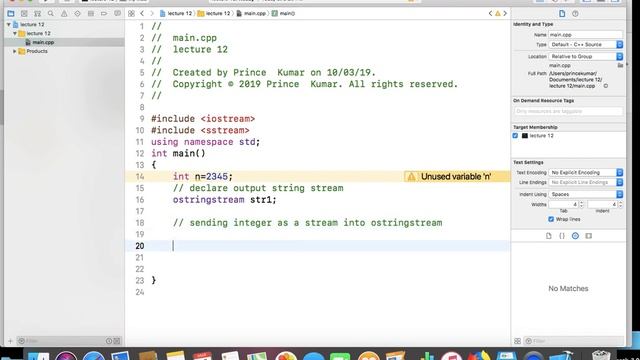
Task: Open the Type dropdown Default C++ Source
Action: coord(586,44)
